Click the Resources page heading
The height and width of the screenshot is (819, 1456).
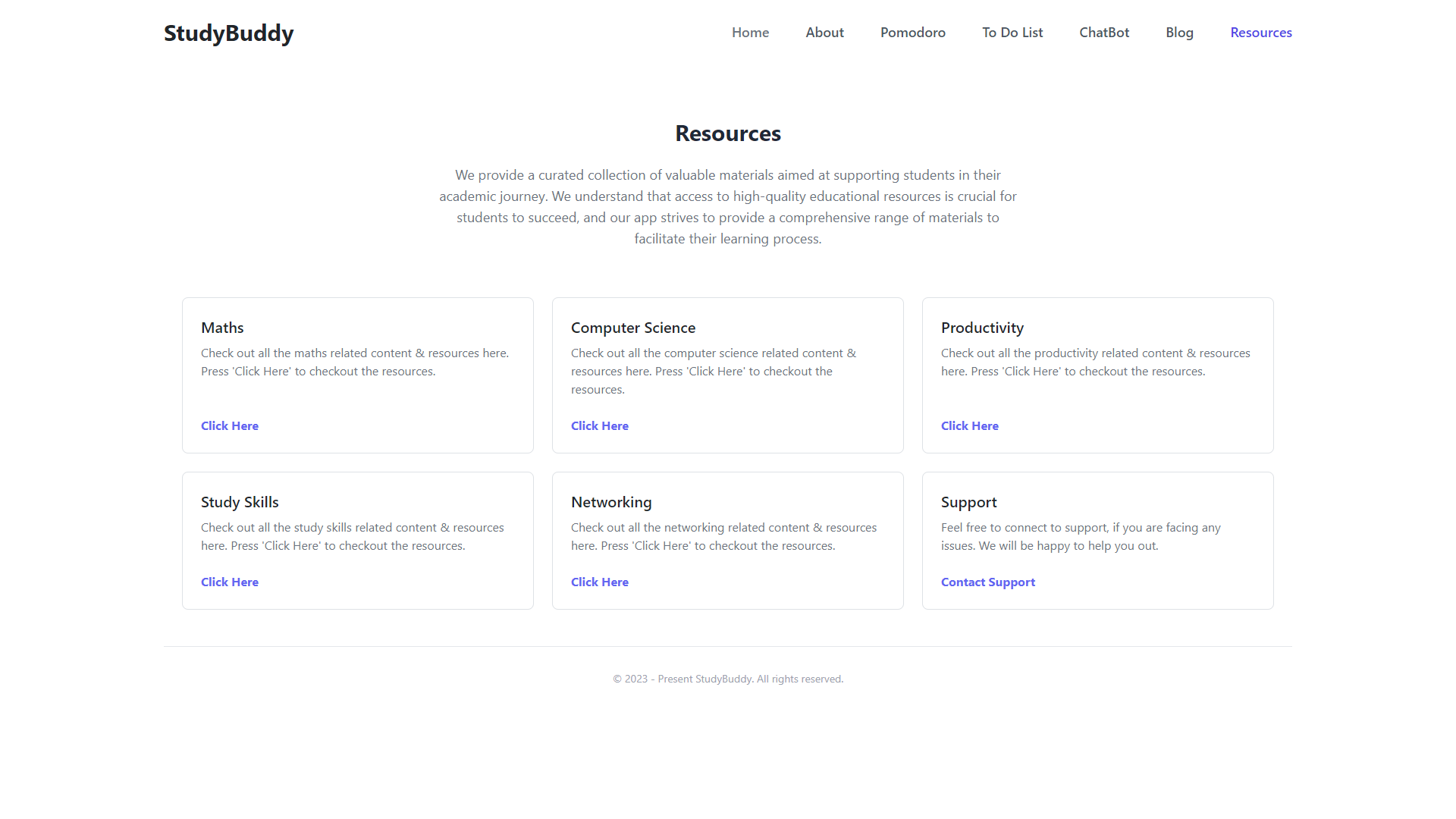point(727,133)
